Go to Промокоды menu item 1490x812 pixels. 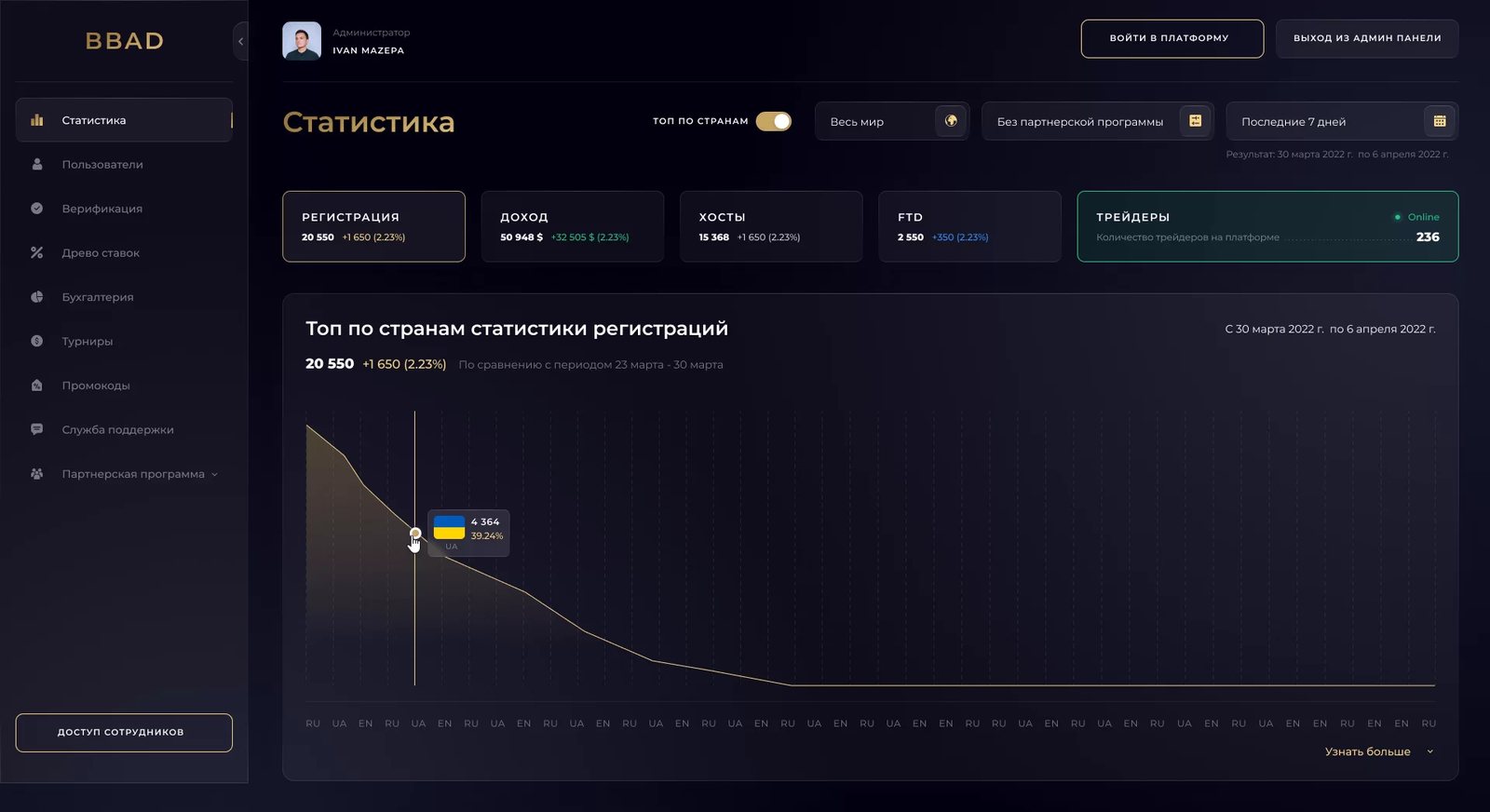tap(124, 386)
